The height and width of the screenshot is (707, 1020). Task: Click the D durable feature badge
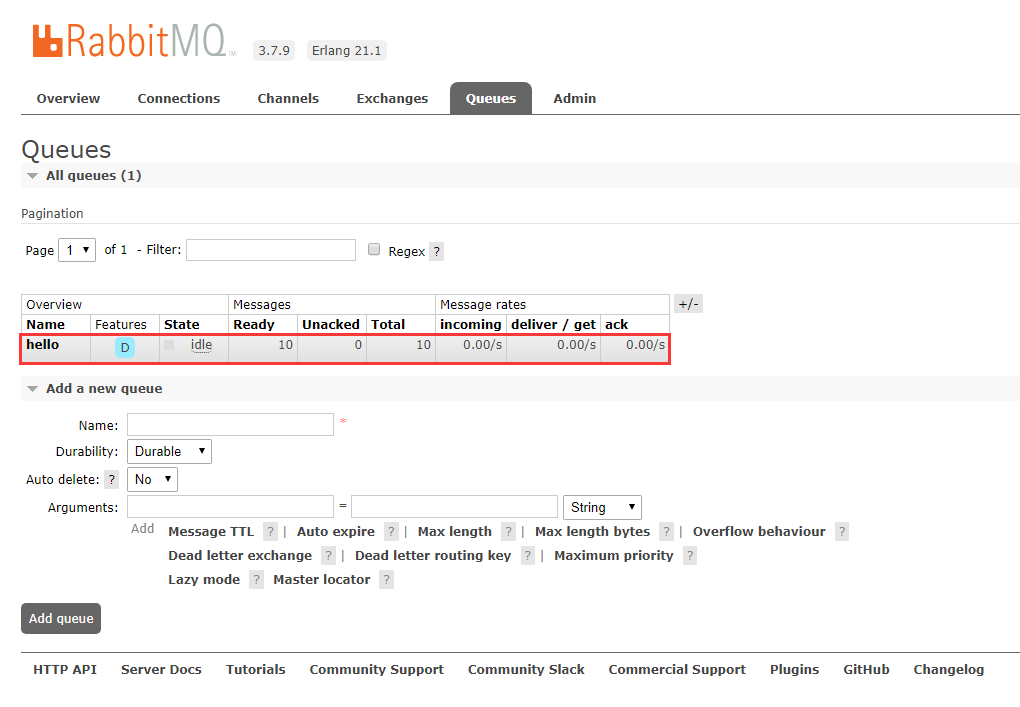[125, 347]
